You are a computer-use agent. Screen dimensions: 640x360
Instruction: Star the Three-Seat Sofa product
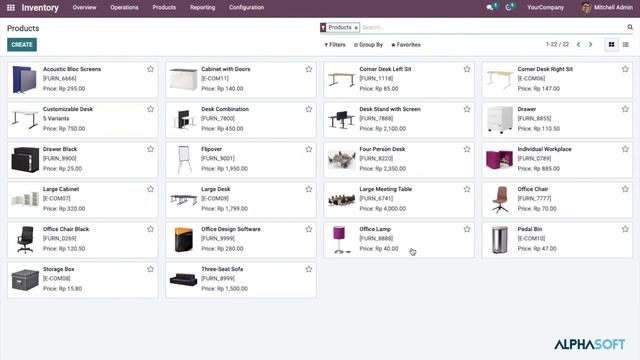point(309,269)
